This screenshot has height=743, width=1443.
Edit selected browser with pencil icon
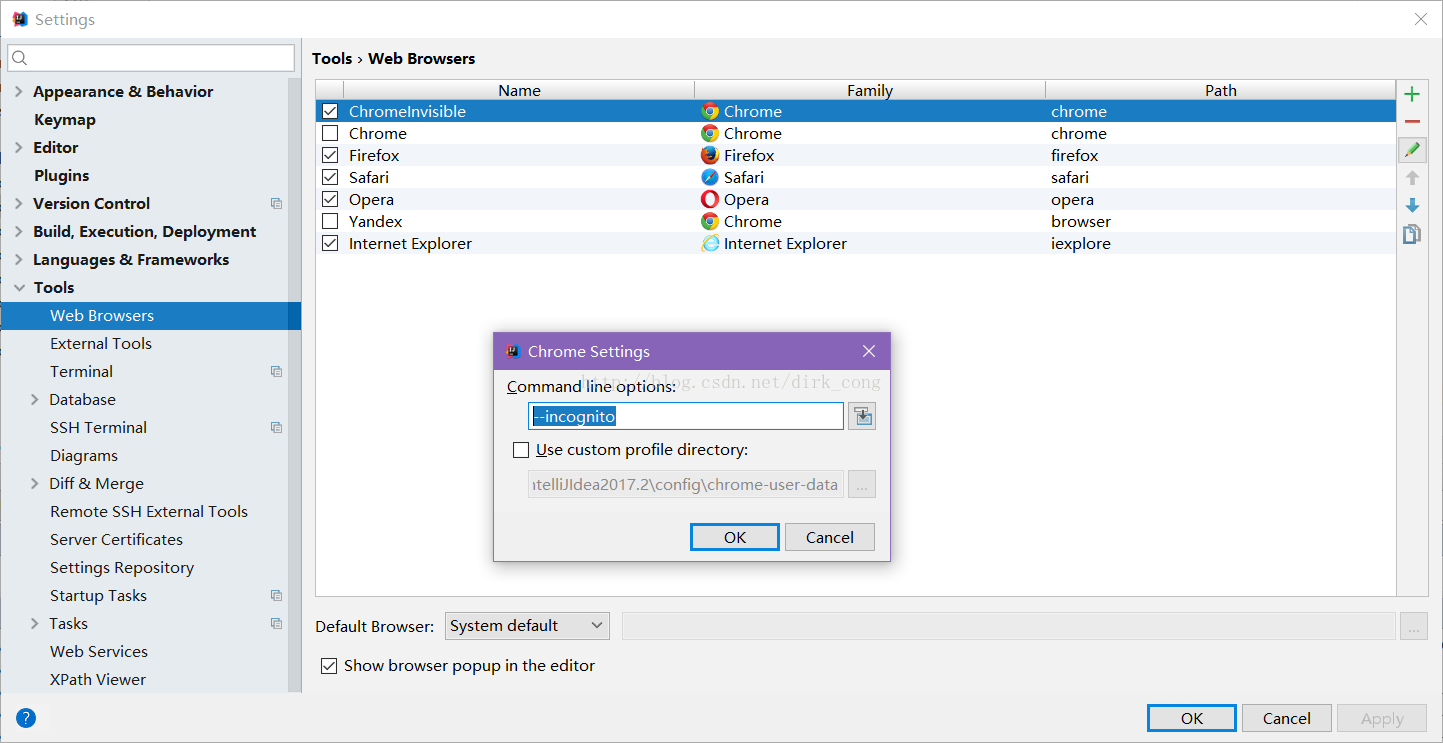click(x=1412, y=150)
